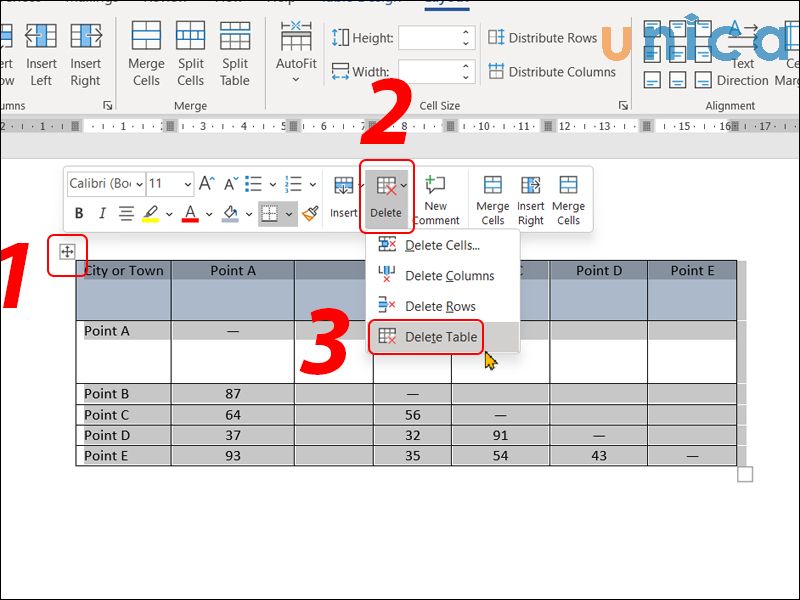Expand the Bullets dropdown arrow
The width and height of the screenshot is (800, 600).
[273, 184]
